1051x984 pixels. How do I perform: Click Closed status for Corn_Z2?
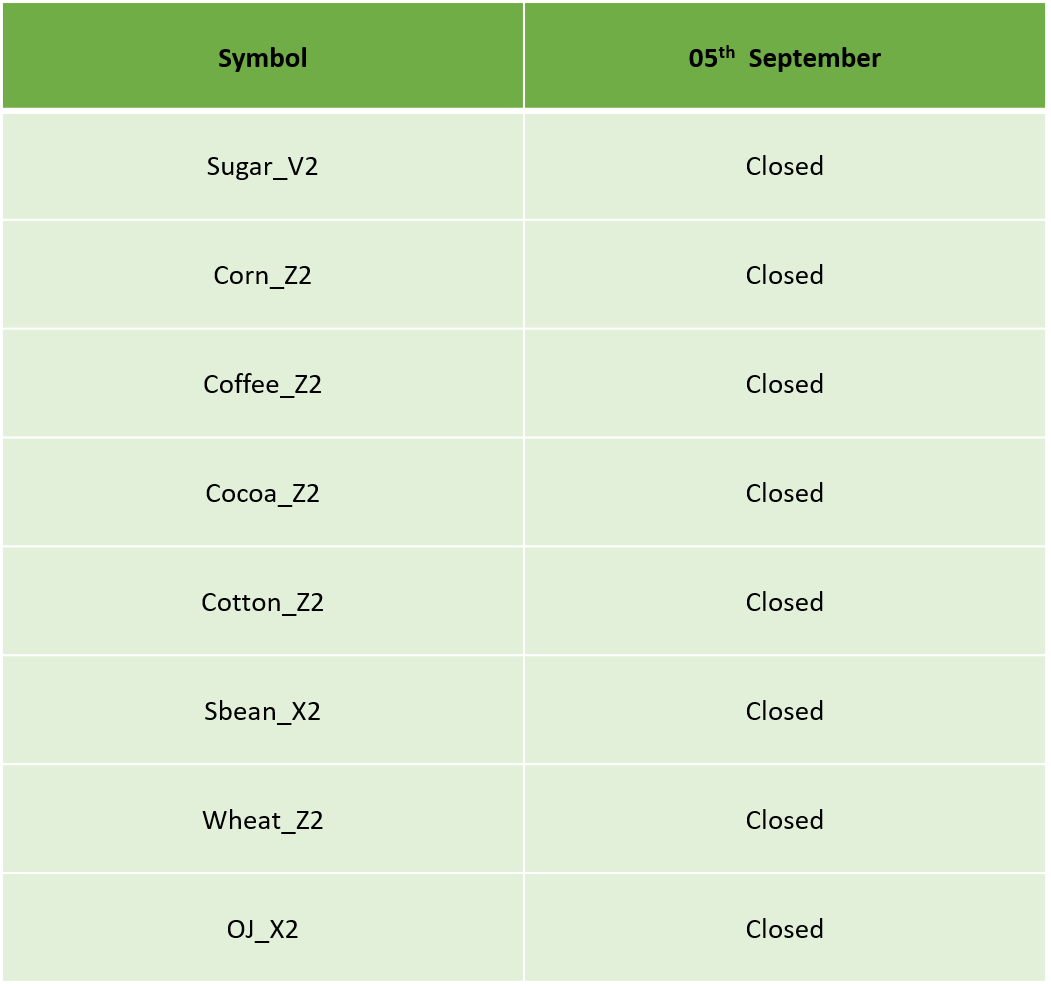point(784,275)
